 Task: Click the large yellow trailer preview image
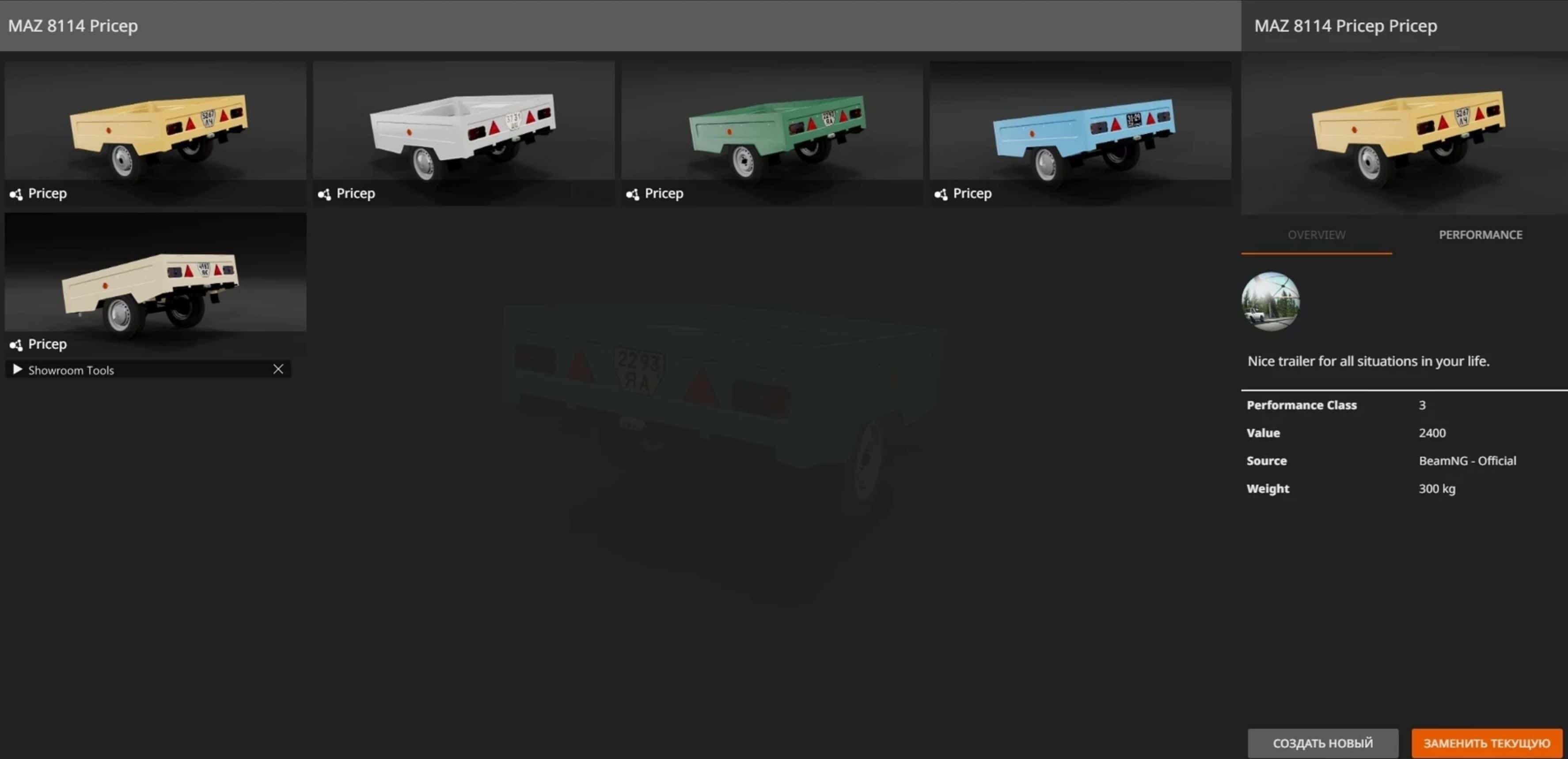click(1404, 134)
